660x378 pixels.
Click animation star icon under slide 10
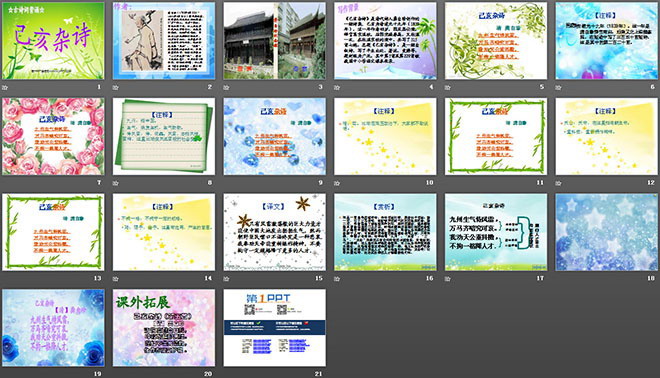coord(337,183)
